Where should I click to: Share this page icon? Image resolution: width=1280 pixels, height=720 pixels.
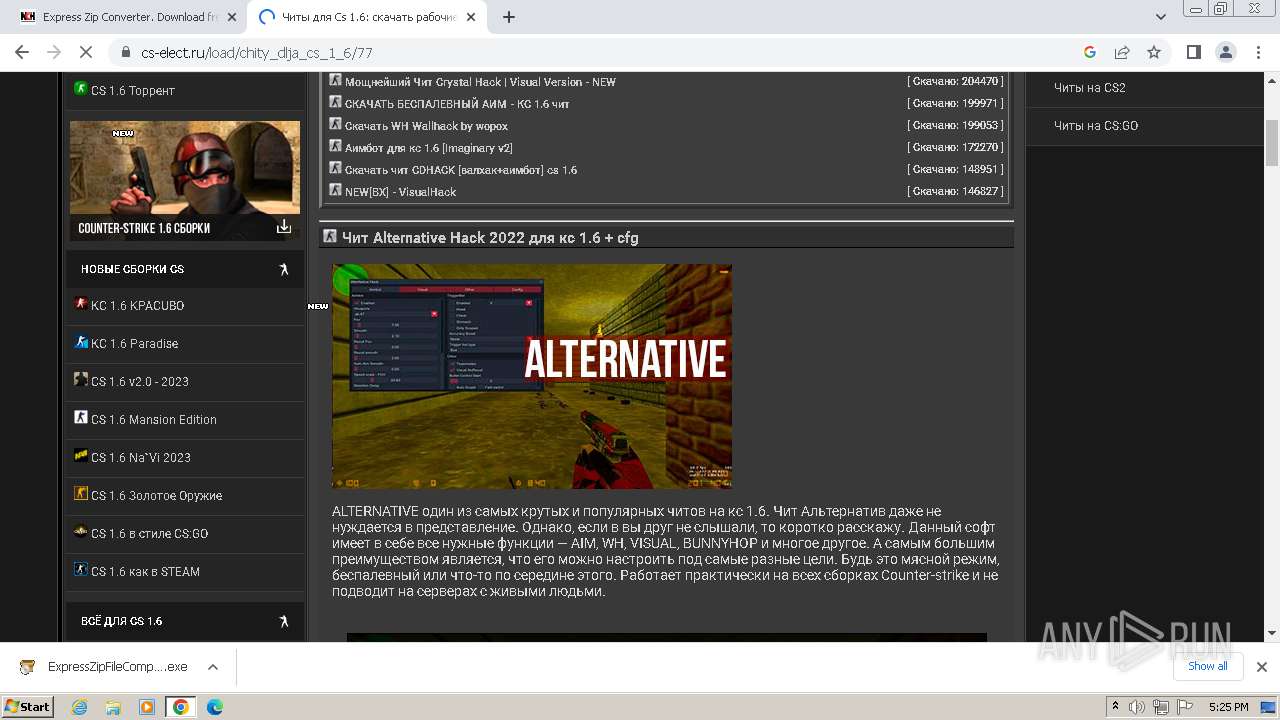[x=1122, y=52]
